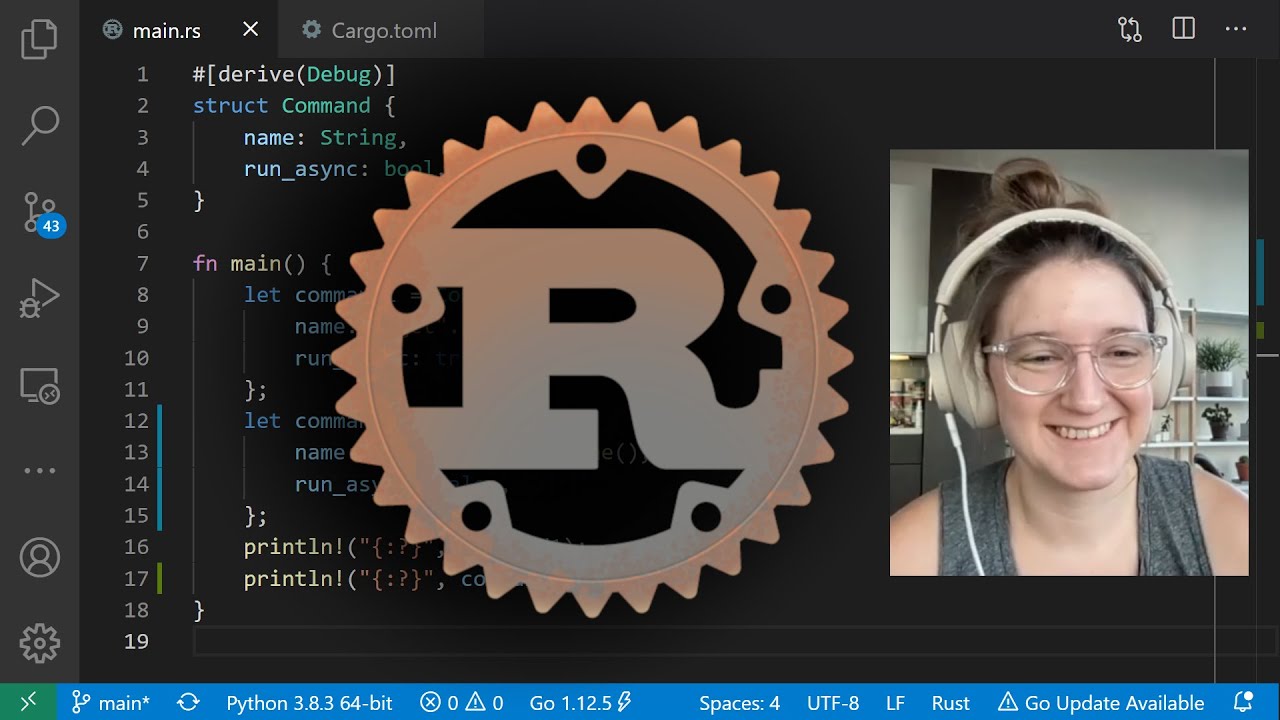Select language mode Rust

(951, 703)
